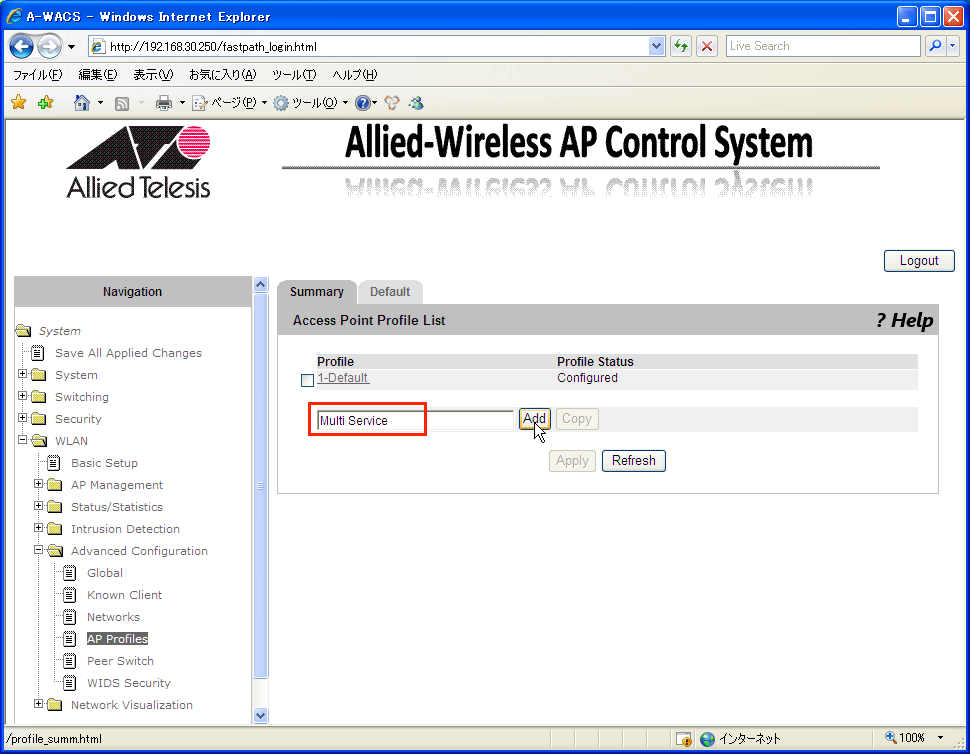Open the WIDS Security page

click(129, 683)
